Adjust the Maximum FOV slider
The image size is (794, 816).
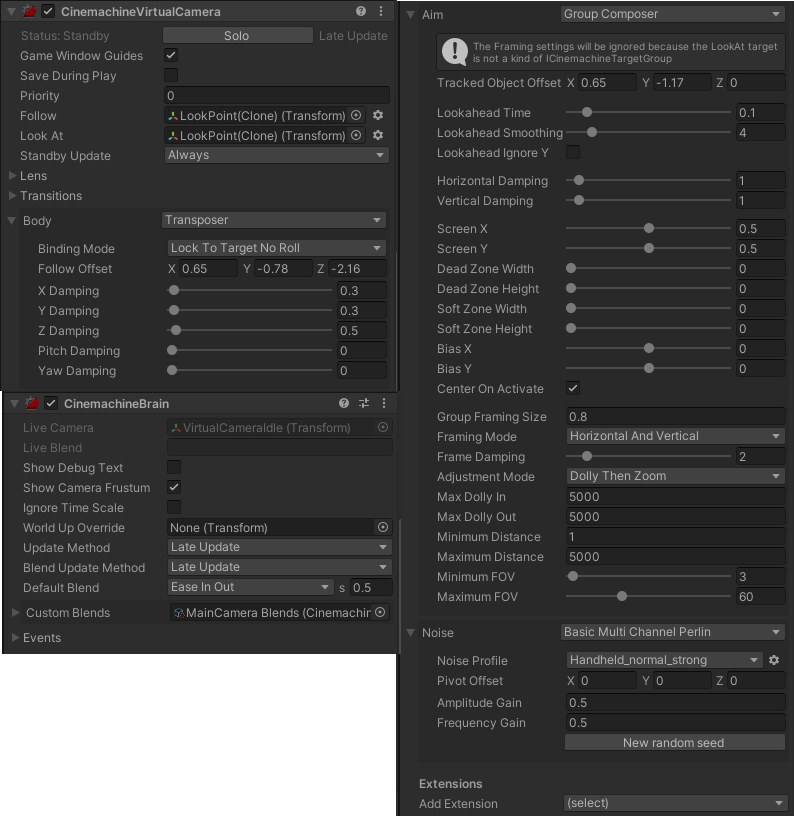click(x=648, y=596)
